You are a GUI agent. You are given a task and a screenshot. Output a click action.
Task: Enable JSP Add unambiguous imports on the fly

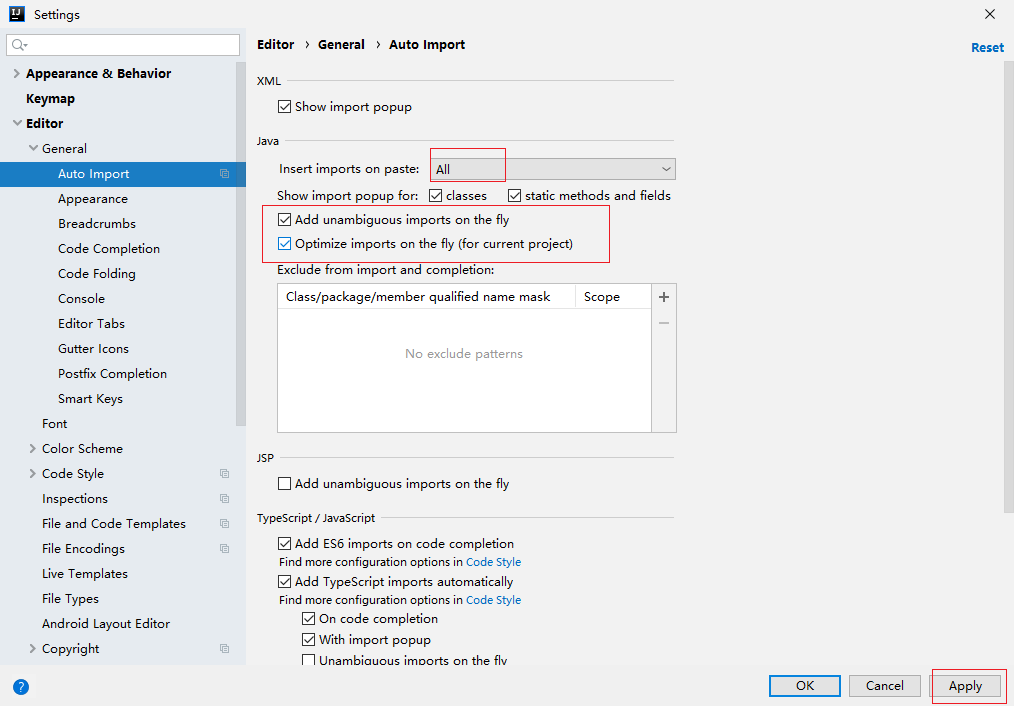(285, 484)
